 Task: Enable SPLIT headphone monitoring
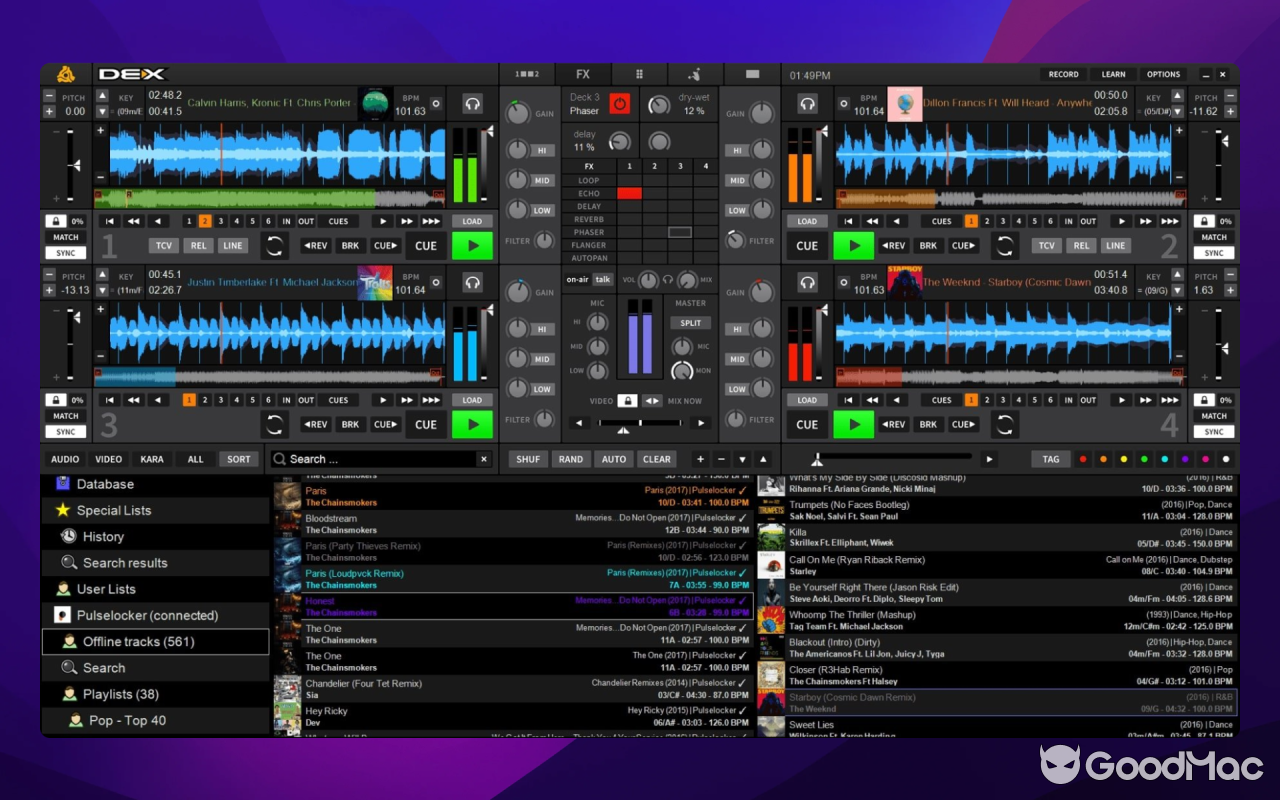tap(689, 322)
